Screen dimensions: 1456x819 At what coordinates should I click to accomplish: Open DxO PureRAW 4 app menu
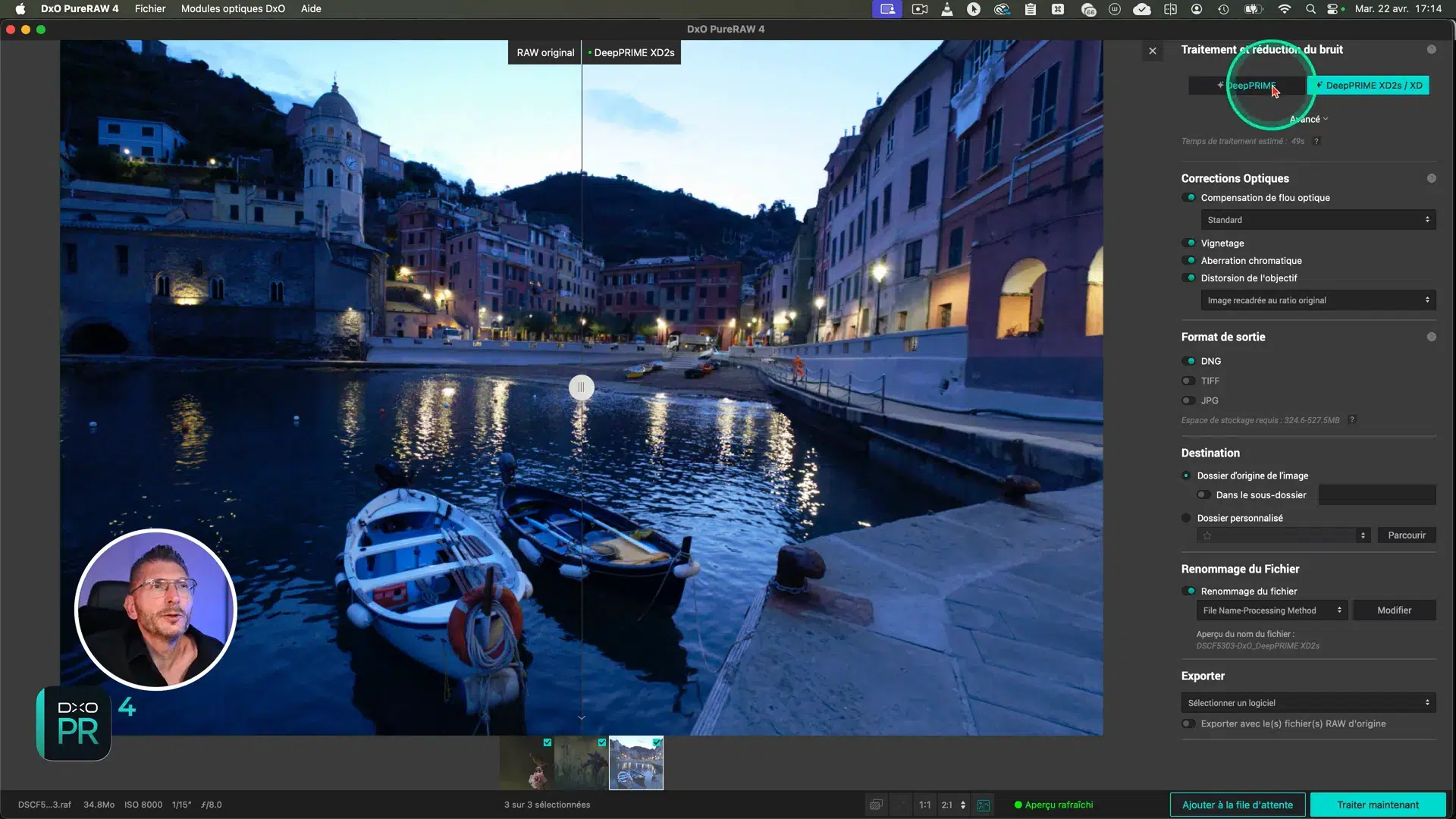point(80,9)
